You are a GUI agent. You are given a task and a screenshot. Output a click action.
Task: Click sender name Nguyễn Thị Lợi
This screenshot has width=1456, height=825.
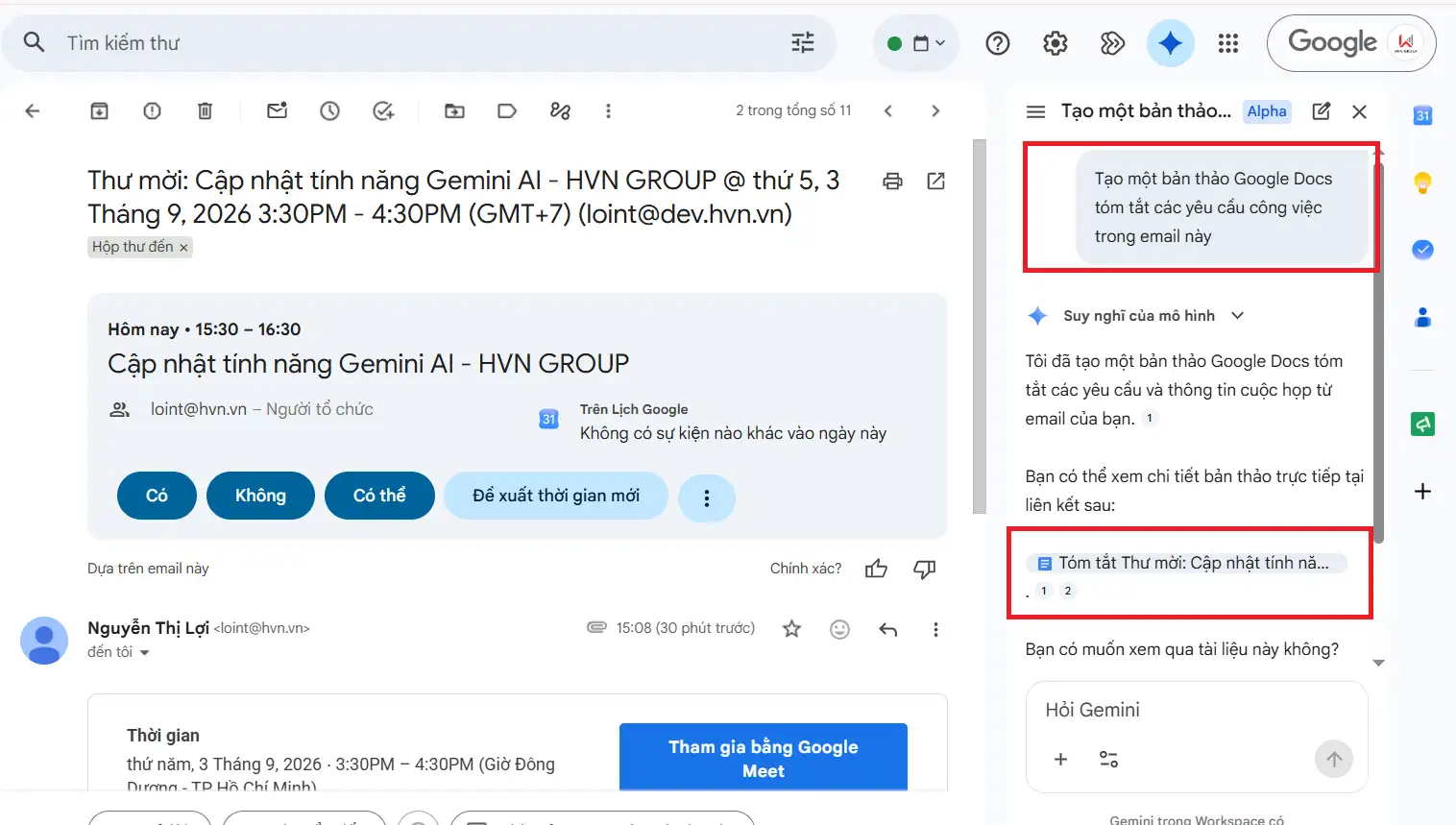148,627
